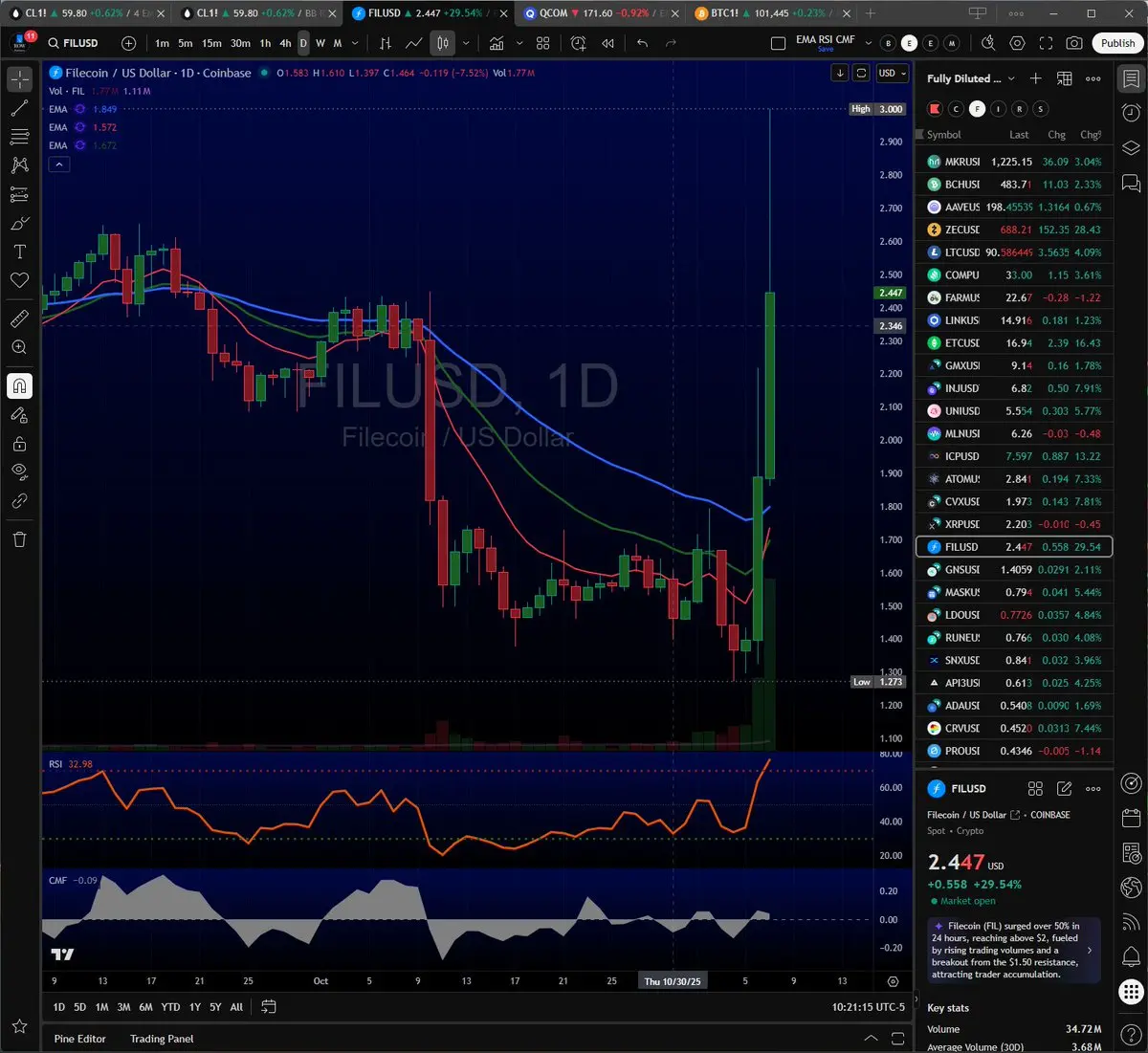This screenshot has height=1053, width=1148.
Task: Open the heart icons tool
Action: tap(19, 280)
